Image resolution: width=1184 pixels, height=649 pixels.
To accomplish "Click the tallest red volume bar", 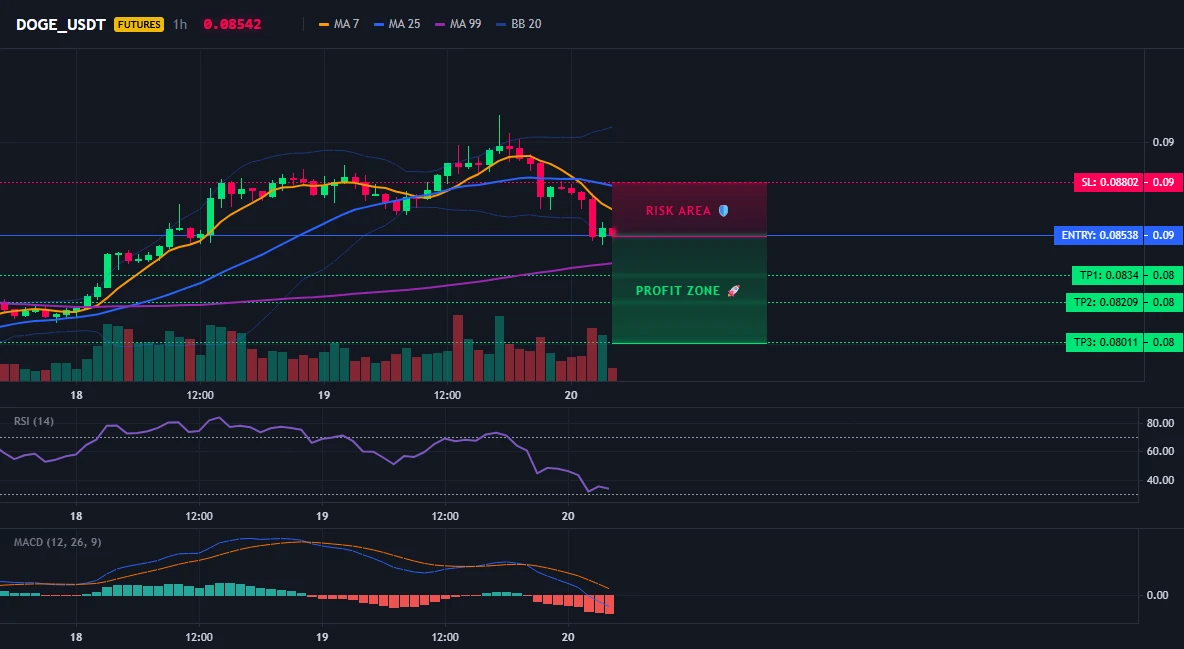I will point(458,348).
